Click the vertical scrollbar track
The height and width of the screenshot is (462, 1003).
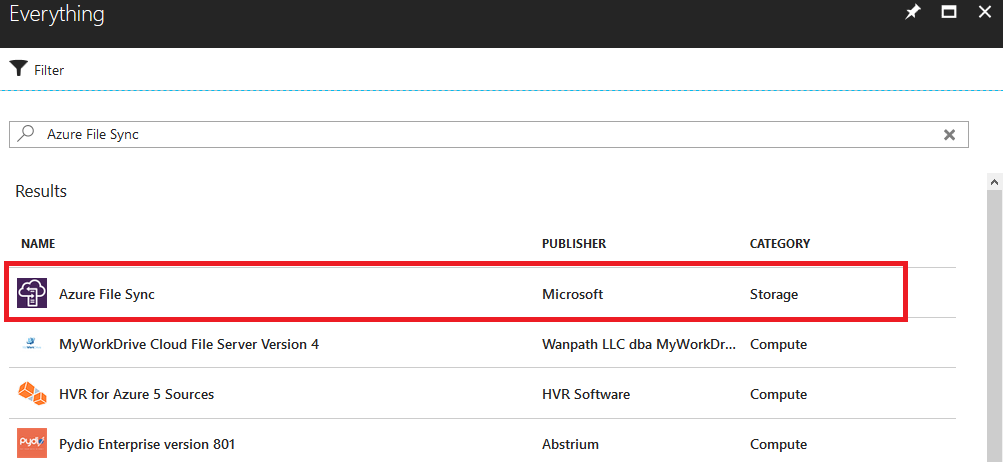(x=994, y=326)
